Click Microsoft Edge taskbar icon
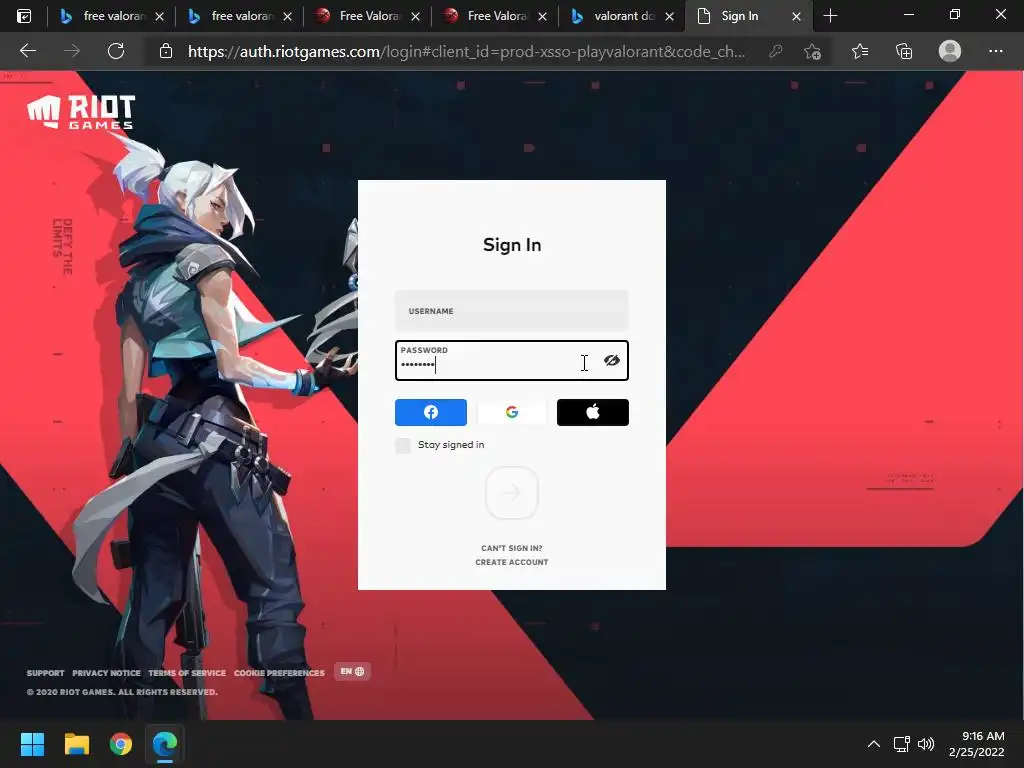 pos(165,744)
